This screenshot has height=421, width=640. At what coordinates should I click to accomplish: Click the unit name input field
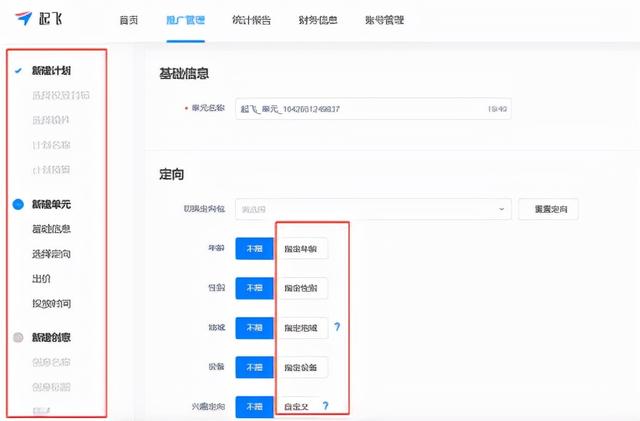click(x=372, y=109)
